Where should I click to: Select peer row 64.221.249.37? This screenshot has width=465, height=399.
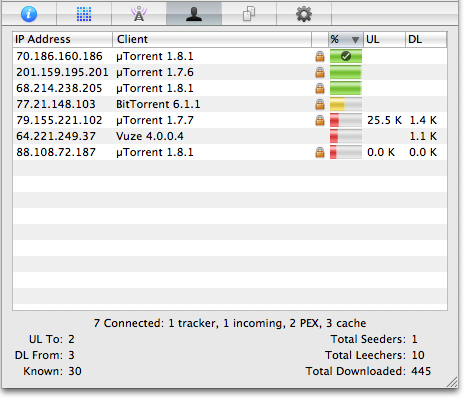(x=230, y=136)
